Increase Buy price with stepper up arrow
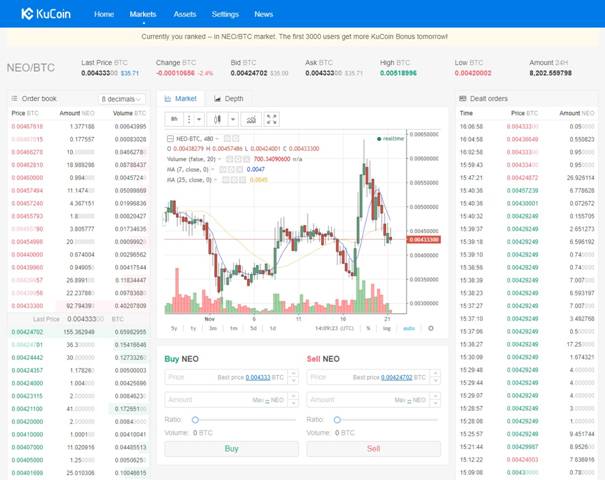 point(294,373)
